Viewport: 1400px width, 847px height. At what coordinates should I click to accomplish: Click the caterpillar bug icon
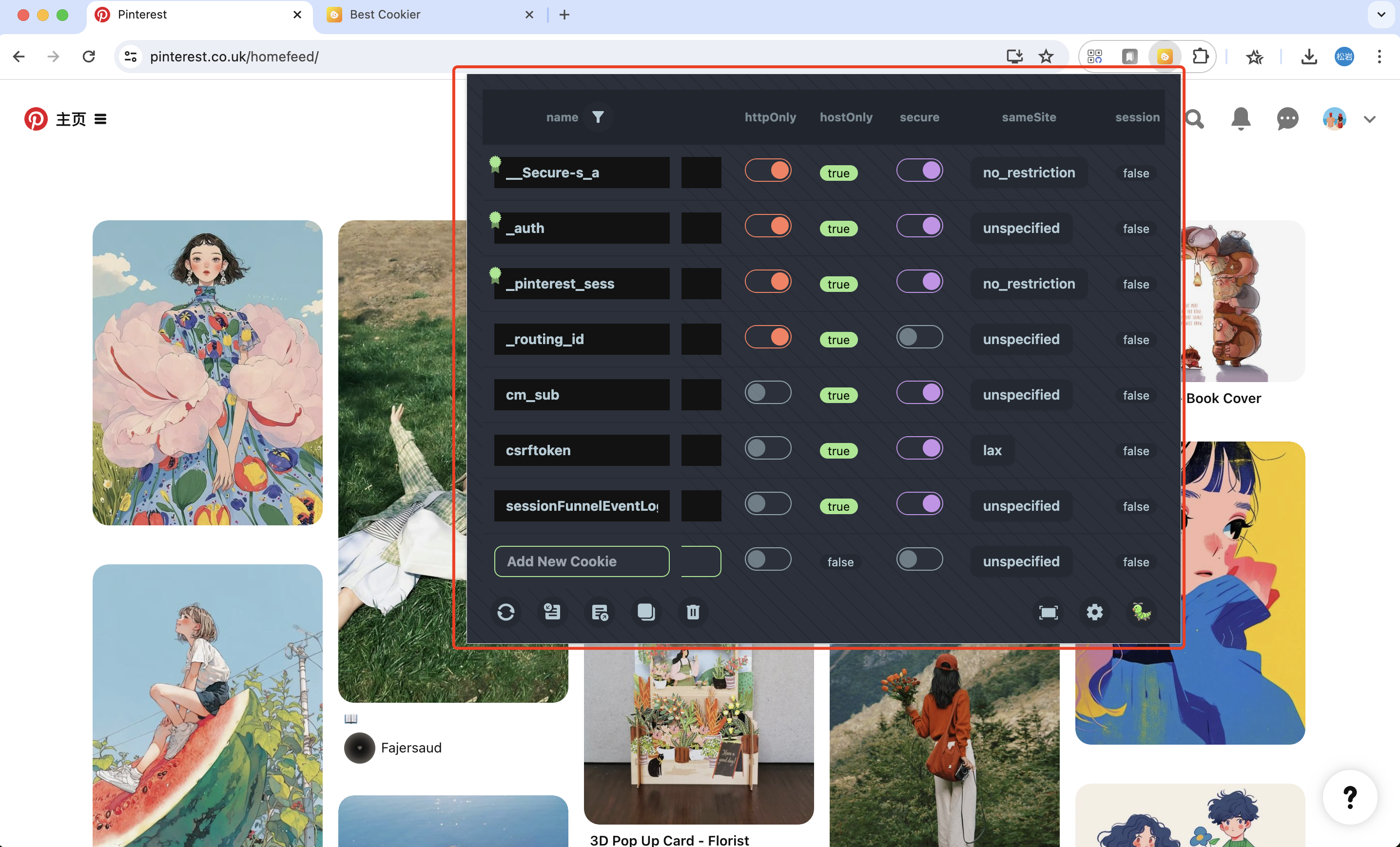(1141, 612)
